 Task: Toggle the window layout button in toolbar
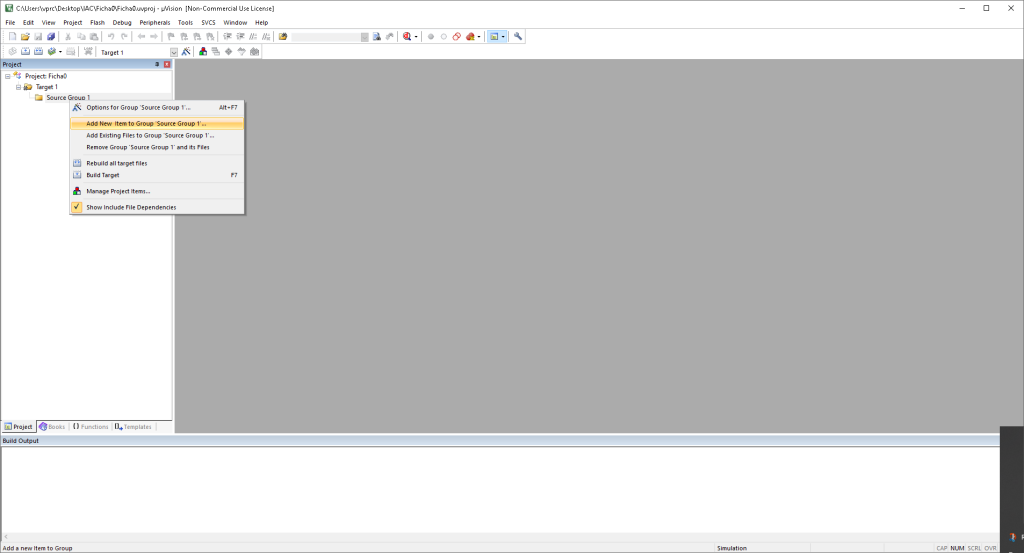(x=494, y=37)
